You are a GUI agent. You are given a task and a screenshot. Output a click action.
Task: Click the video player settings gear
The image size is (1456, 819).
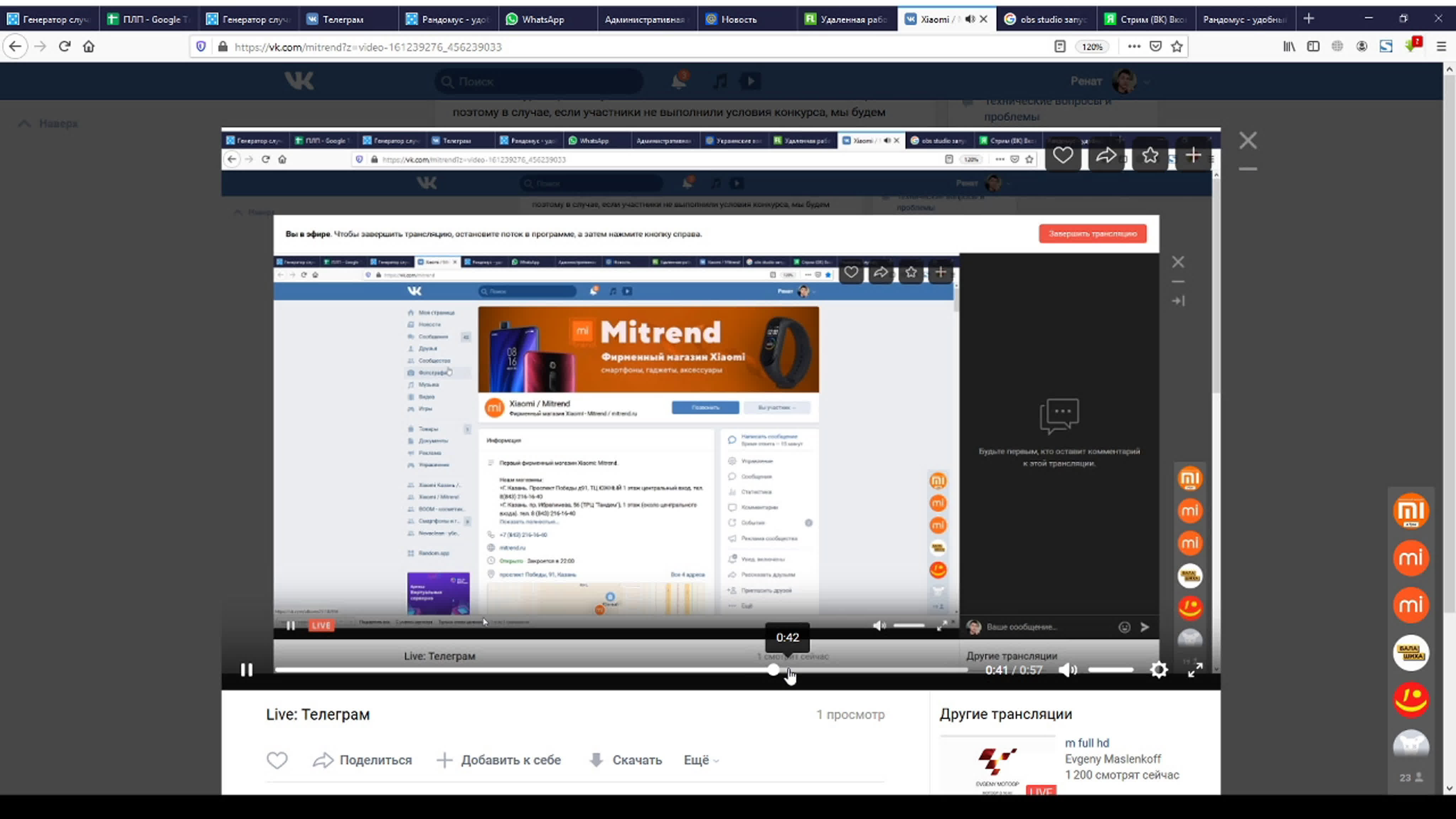click(x=1159, y=670)
